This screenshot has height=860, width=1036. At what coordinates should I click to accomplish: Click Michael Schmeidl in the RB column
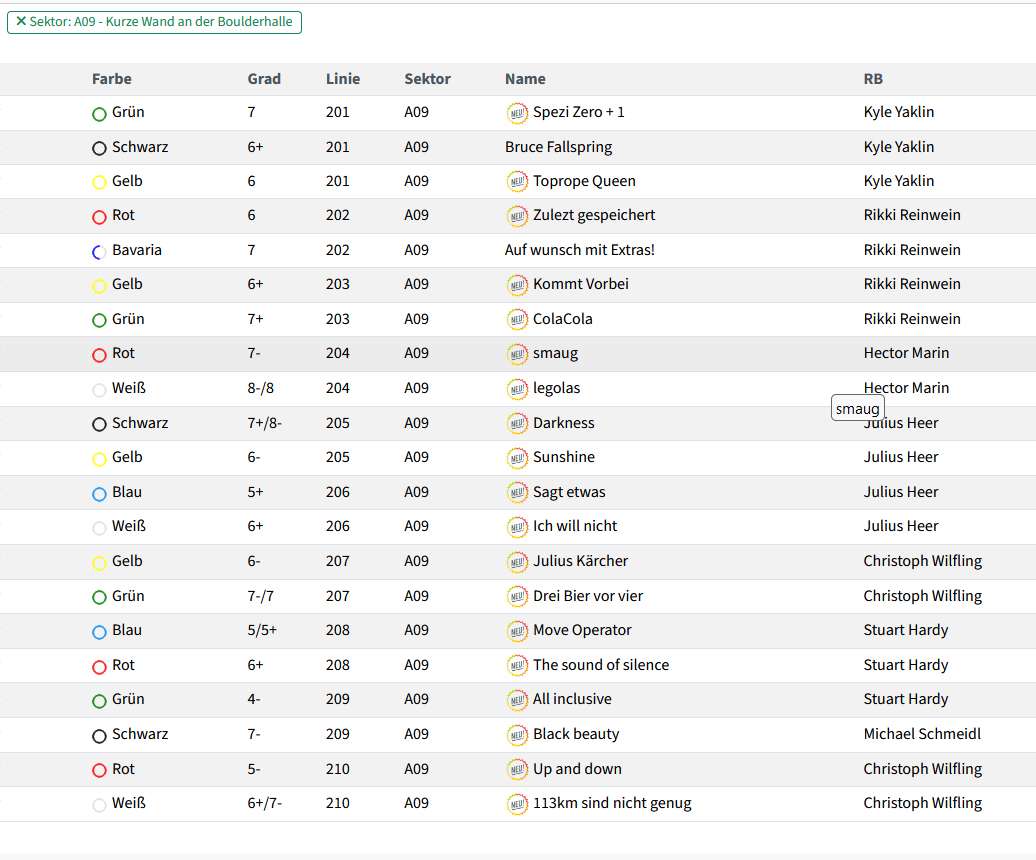point(922,734)
